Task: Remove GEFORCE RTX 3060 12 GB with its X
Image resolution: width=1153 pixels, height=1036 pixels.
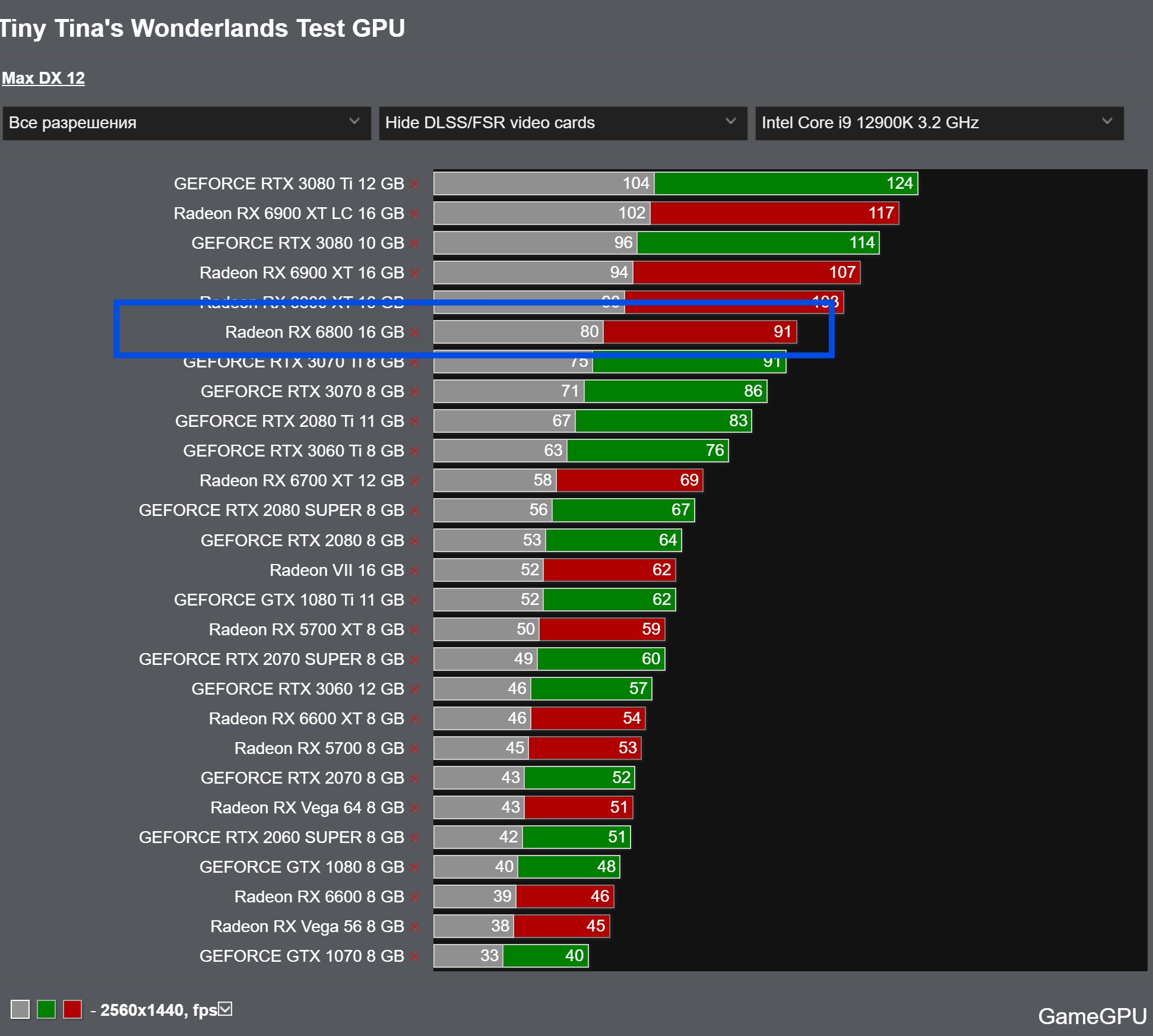Action: click(414, 689)
